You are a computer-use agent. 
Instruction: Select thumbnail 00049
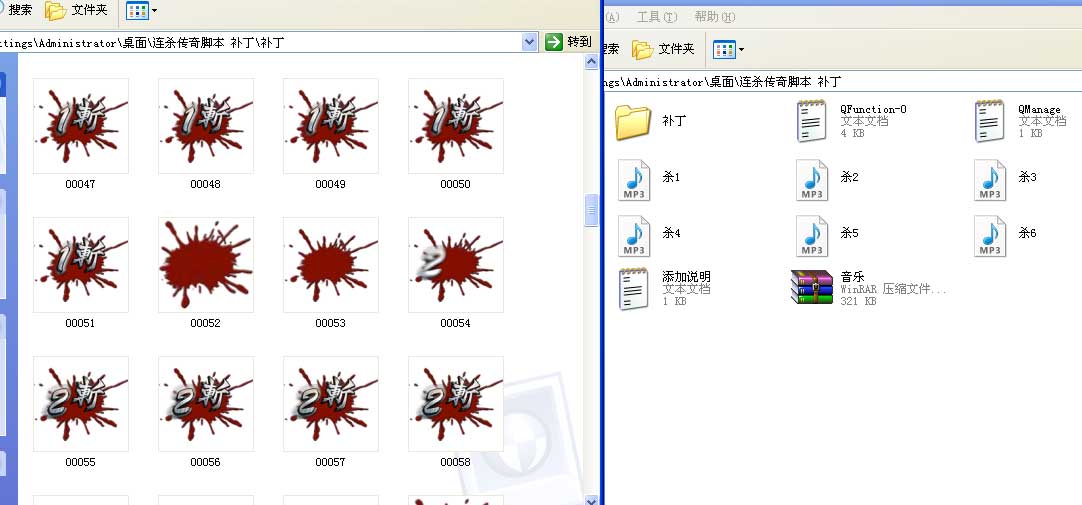point(331,126)
